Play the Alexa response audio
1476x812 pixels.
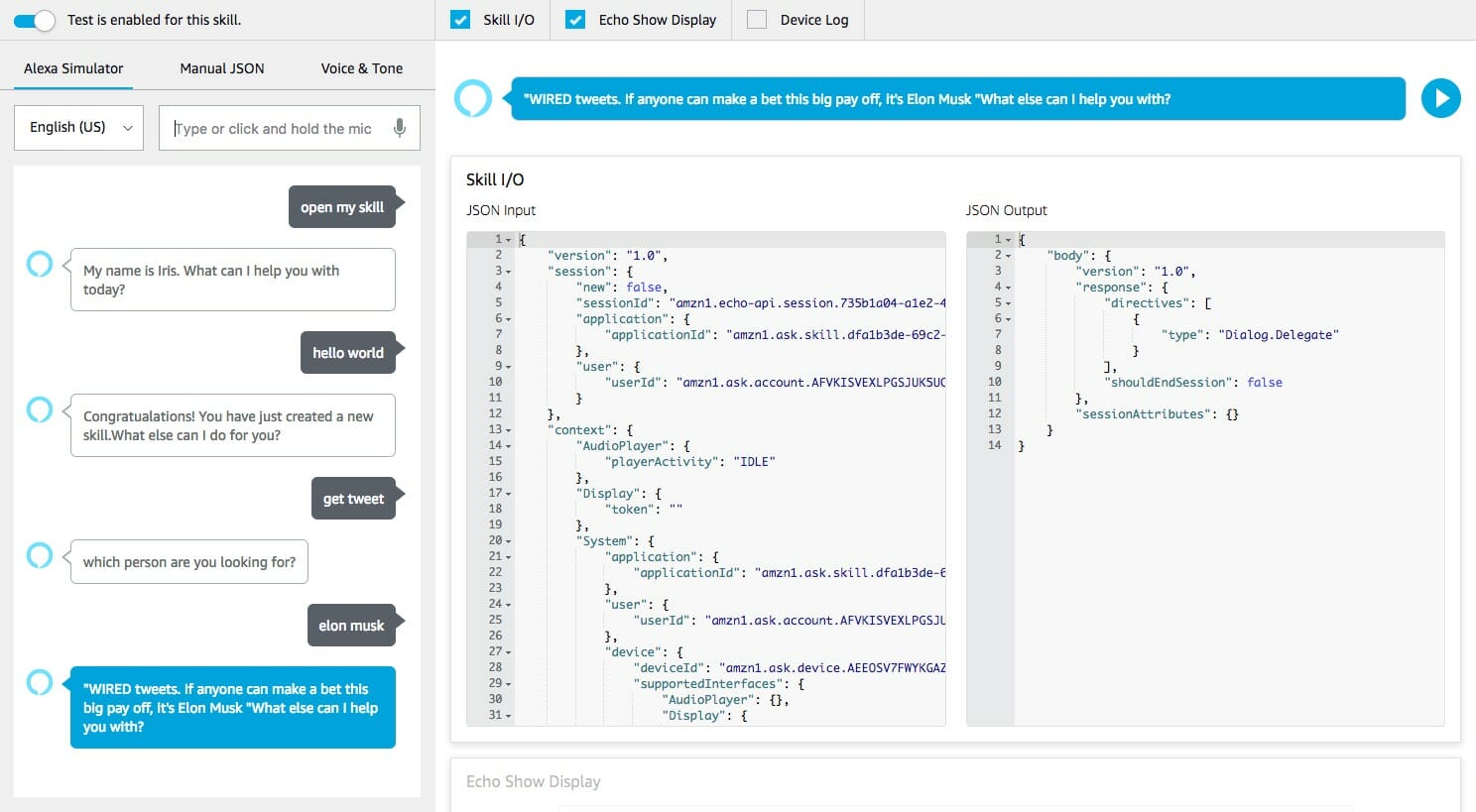tap(1440, 99)
